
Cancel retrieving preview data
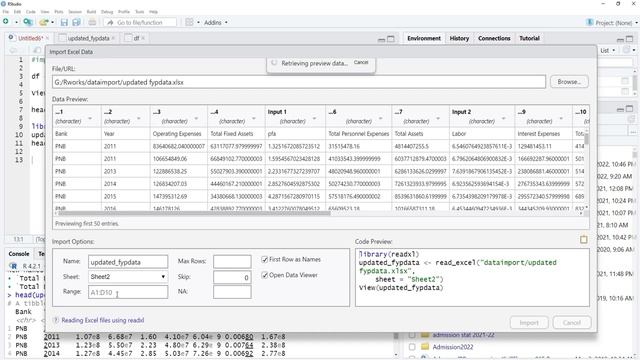pyautogui.click(x=361, y=62)
